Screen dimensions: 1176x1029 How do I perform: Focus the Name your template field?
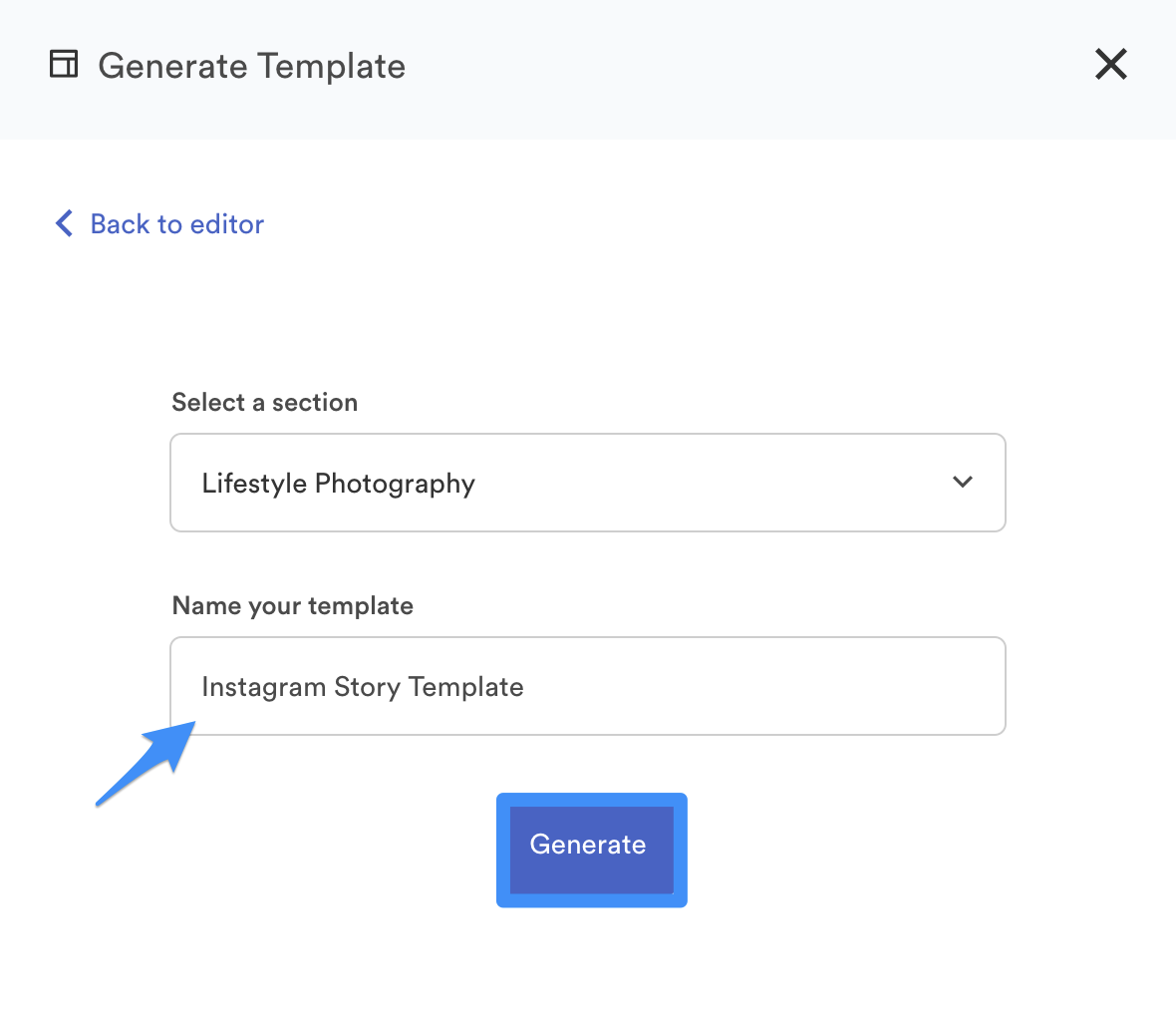(588, 686)
